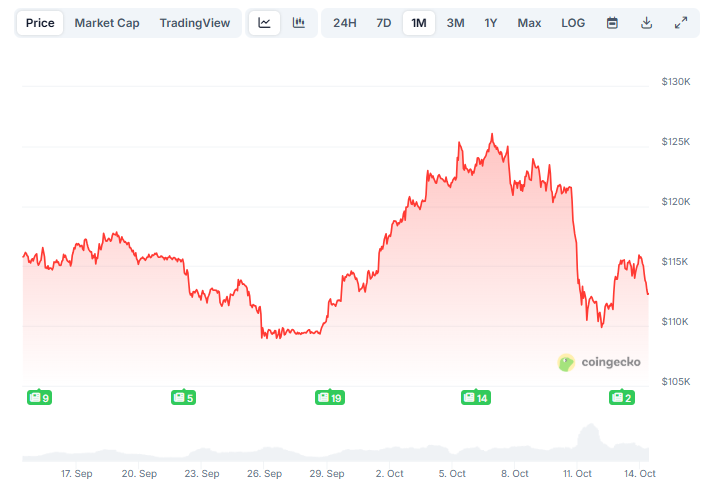Open the news marker labeled 14
The image size is (706, 492).
point(475,397)
